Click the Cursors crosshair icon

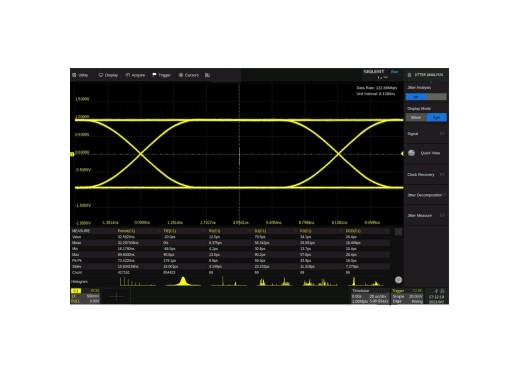[181, 75]
